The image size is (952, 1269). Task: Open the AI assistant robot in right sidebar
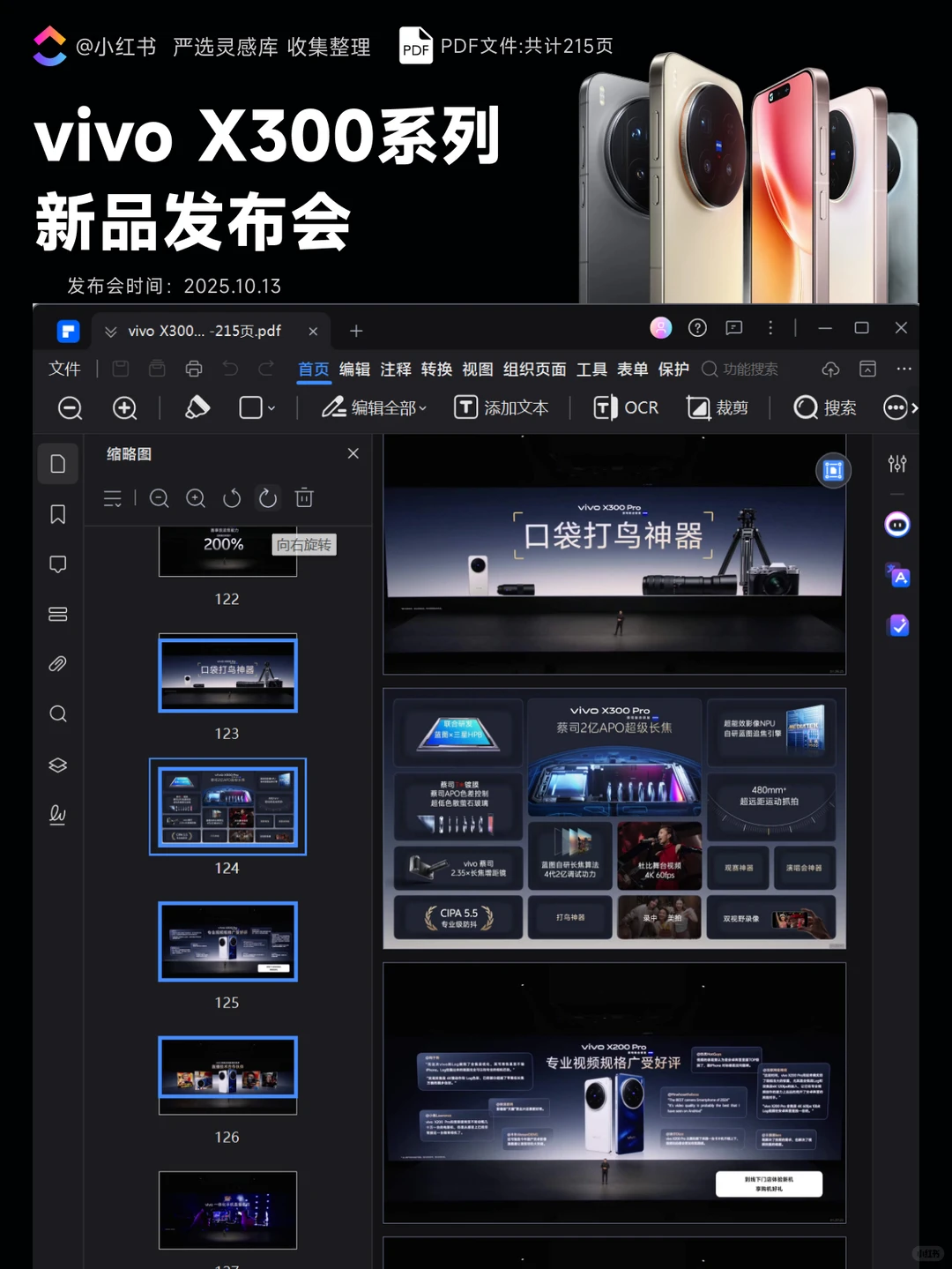[896, 525]
